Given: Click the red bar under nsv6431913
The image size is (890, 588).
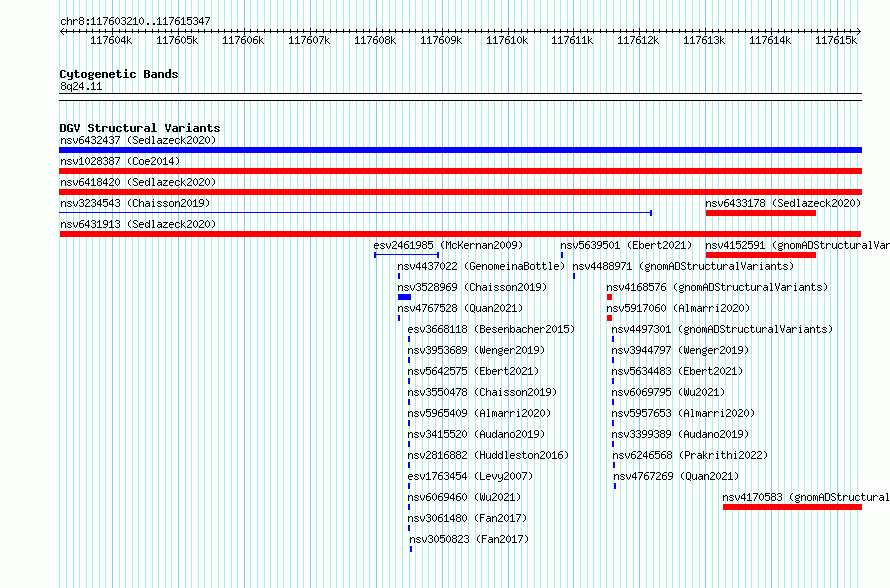Looking at the screenshot, I should click(x=460, y=234).
